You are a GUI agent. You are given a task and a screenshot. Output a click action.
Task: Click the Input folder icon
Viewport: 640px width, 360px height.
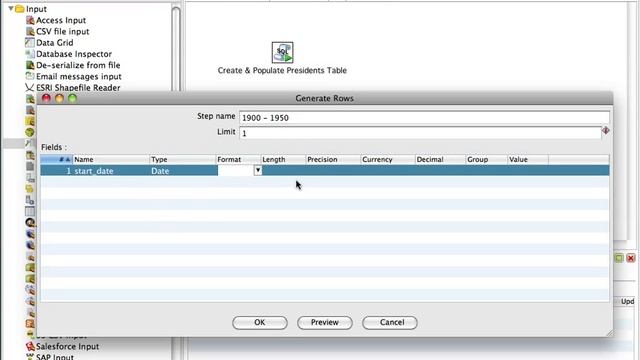point(19,9)
